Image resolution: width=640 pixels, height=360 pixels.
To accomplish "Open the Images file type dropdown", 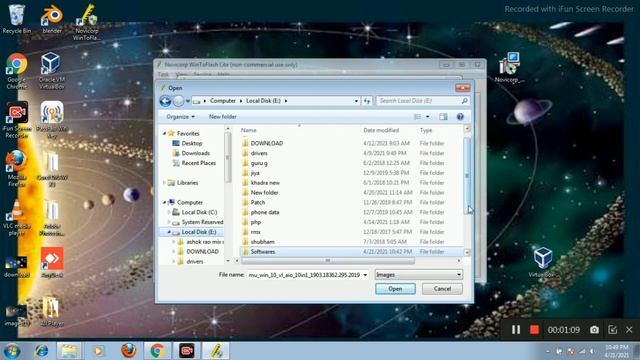I will click(x=418, y=275).
